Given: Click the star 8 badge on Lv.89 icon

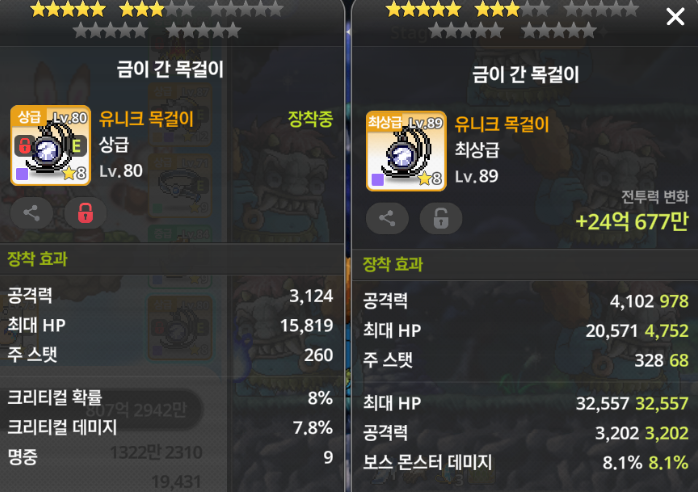Looking at the screenshot, I should click(430, 179).
